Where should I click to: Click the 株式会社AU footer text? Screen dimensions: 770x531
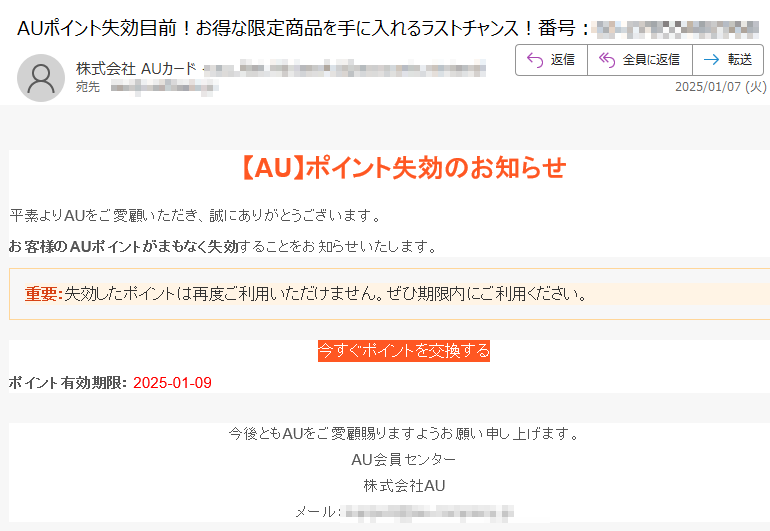coord(404,486)
